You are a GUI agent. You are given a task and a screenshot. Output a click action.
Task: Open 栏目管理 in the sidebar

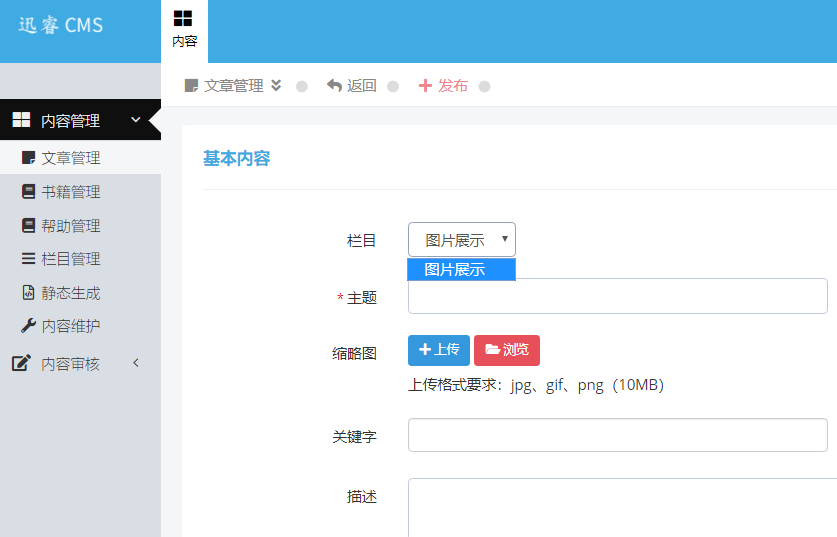[80, 259]
